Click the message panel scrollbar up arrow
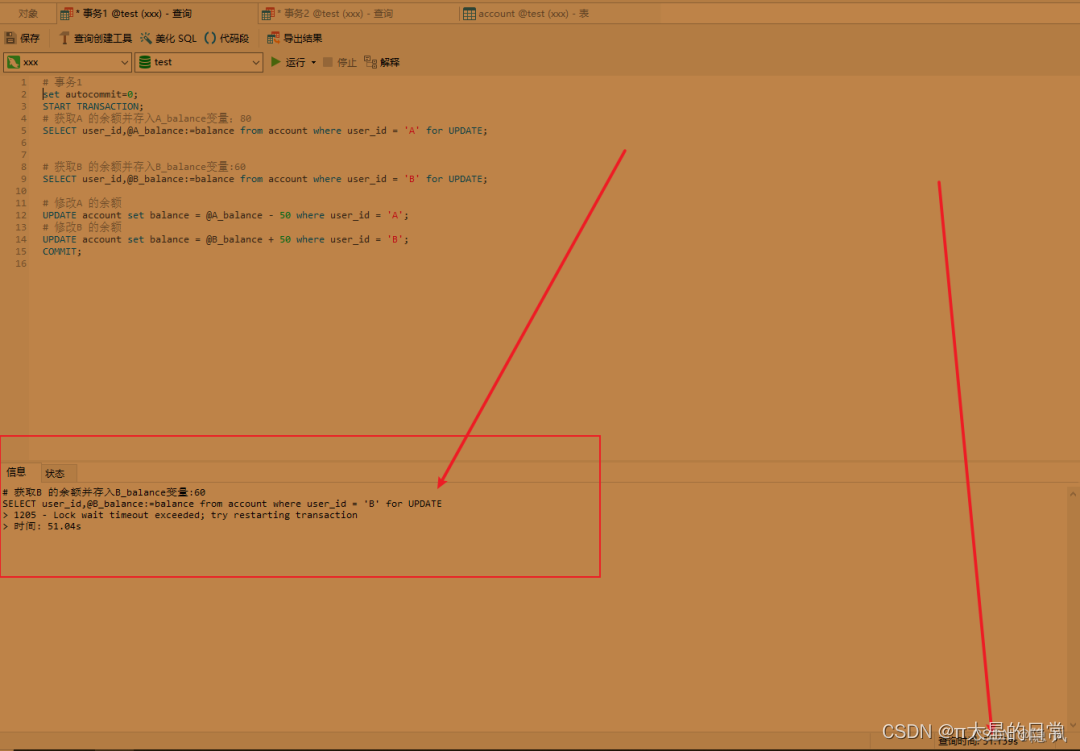This screenshot has height=751, width=1080. [1072, 493]
